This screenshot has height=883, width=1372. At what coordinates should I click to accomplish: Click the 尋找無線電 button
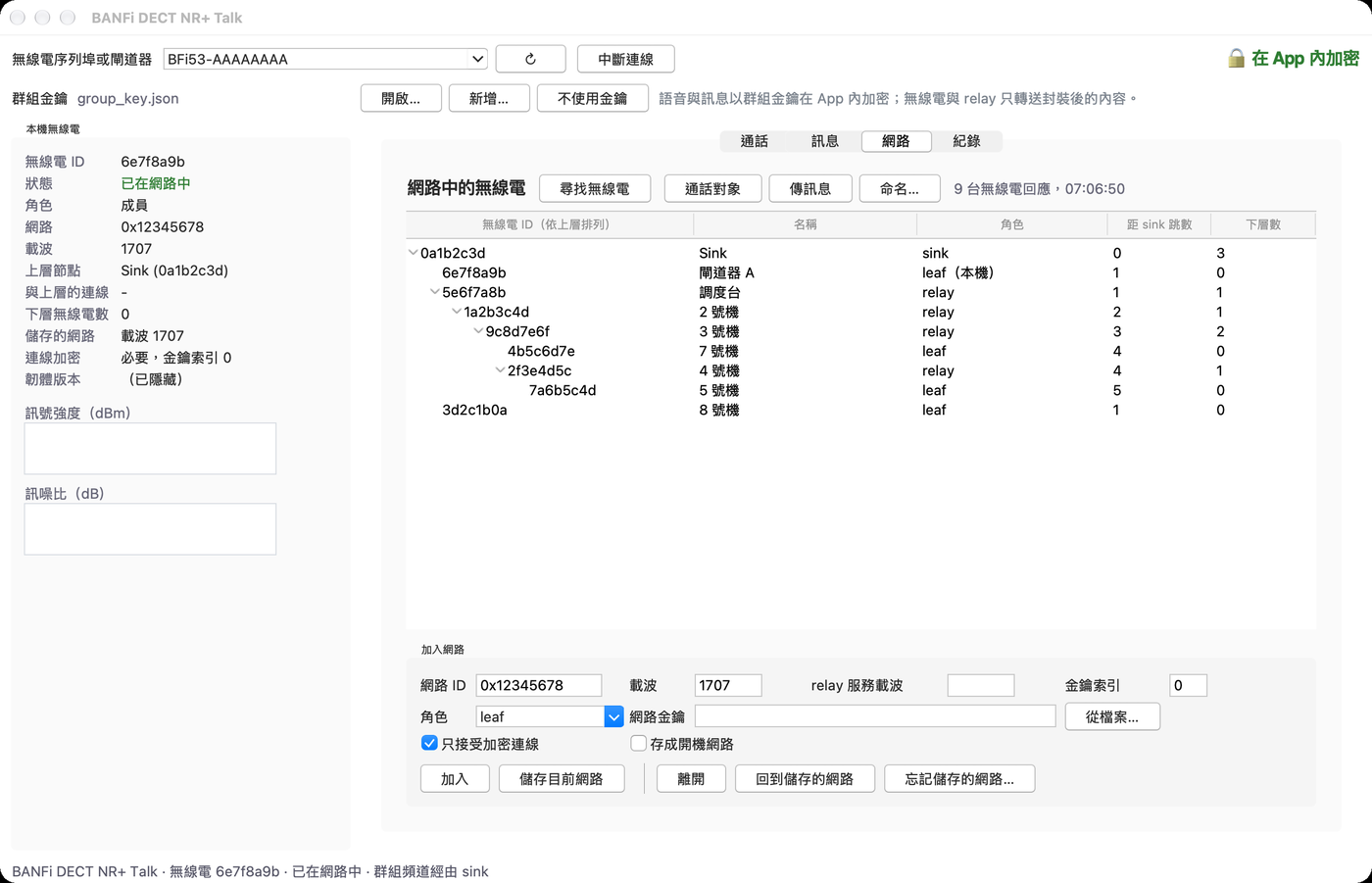pos(595,188)
